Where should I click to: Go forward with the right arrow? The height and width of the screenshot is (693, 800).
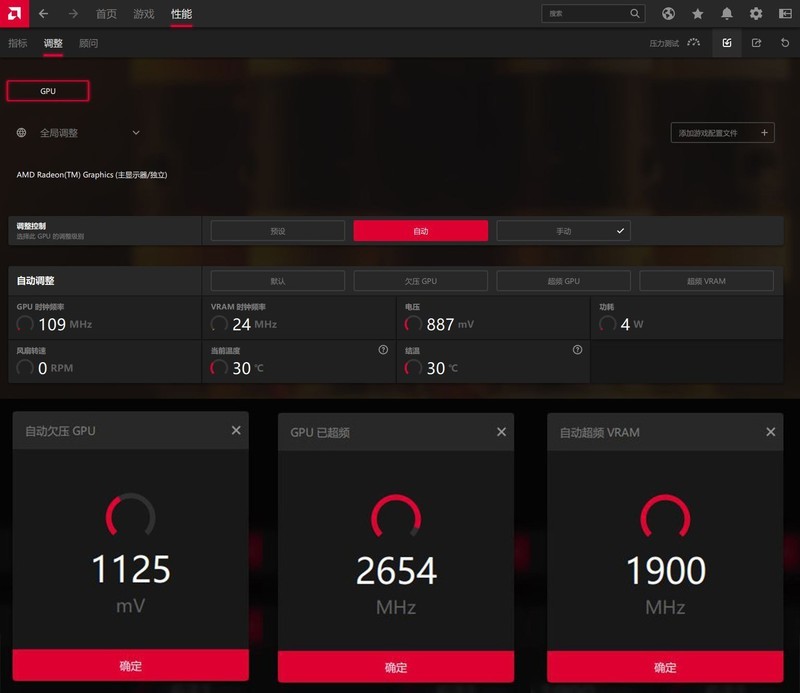click(x=73, y=14)
